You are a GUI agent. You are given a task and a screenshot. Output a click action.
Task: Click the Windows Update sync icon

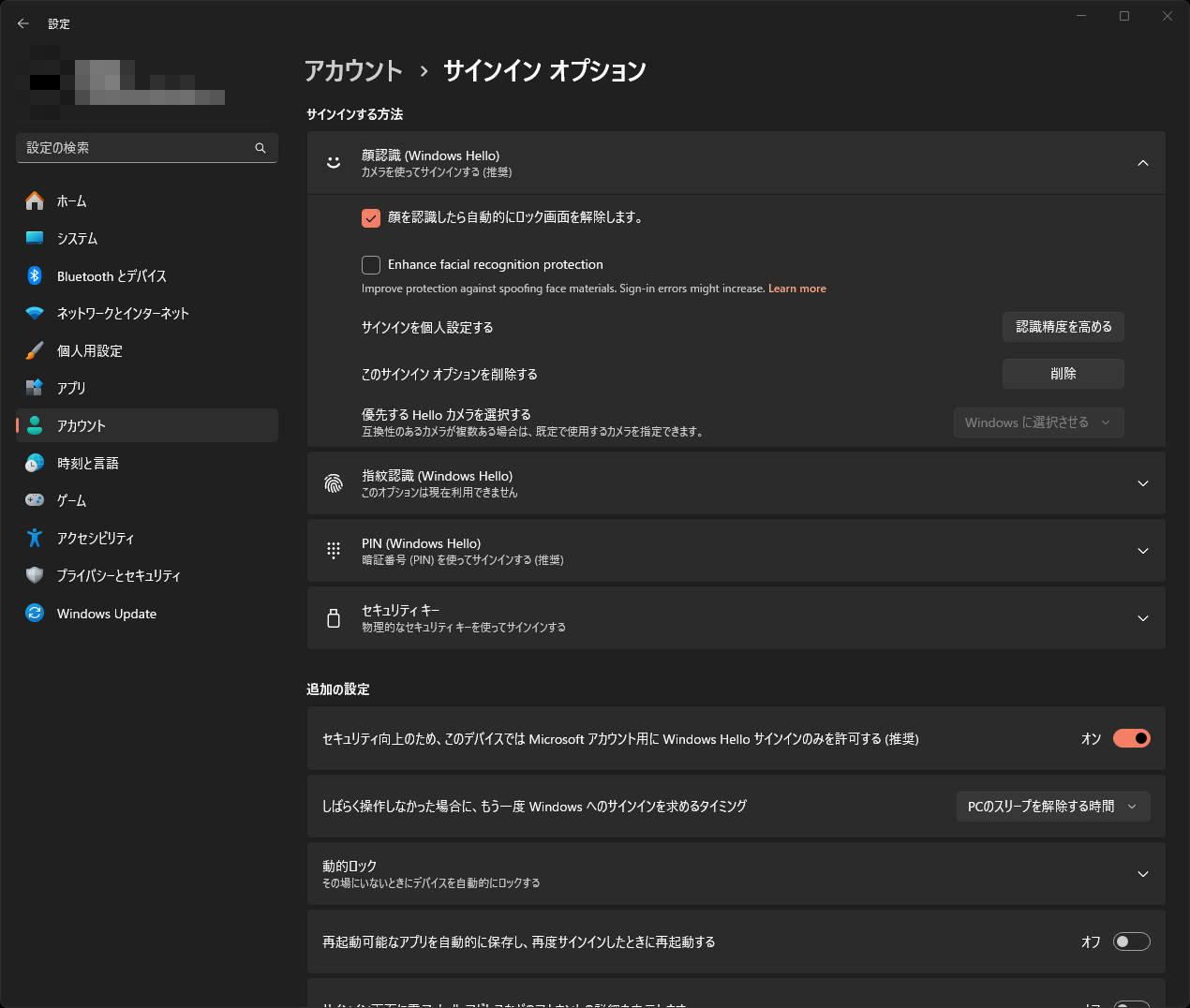pos(35,613)
